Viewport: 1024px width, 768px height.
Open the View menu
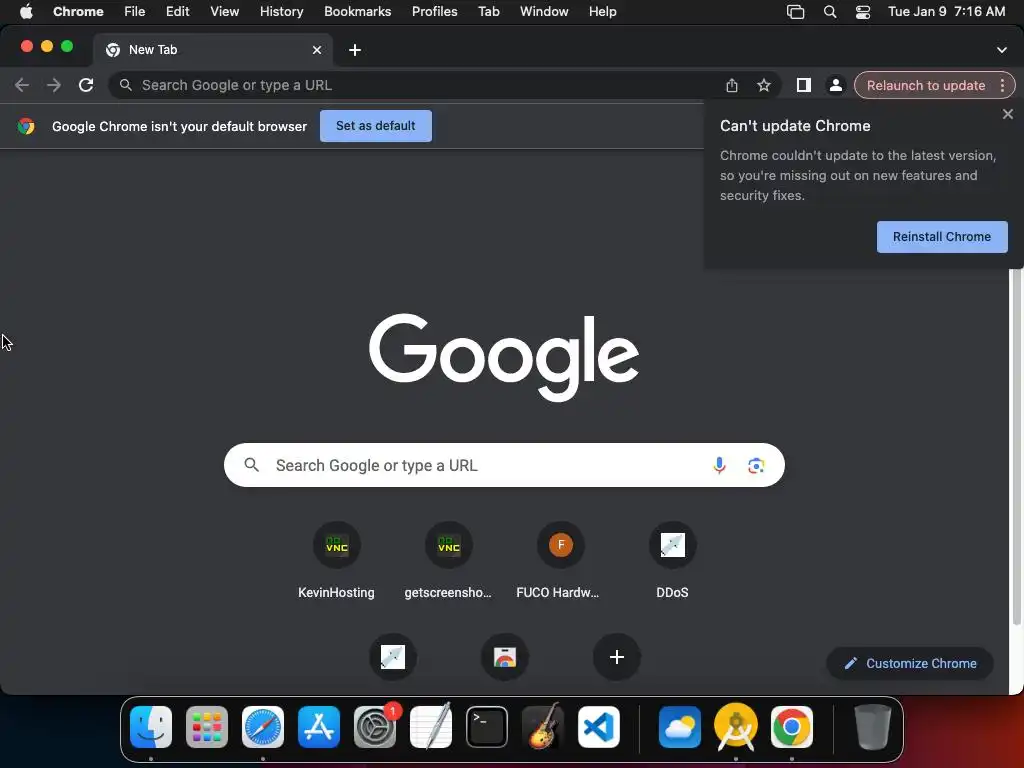pyautogui.click(x=224, y=12)
